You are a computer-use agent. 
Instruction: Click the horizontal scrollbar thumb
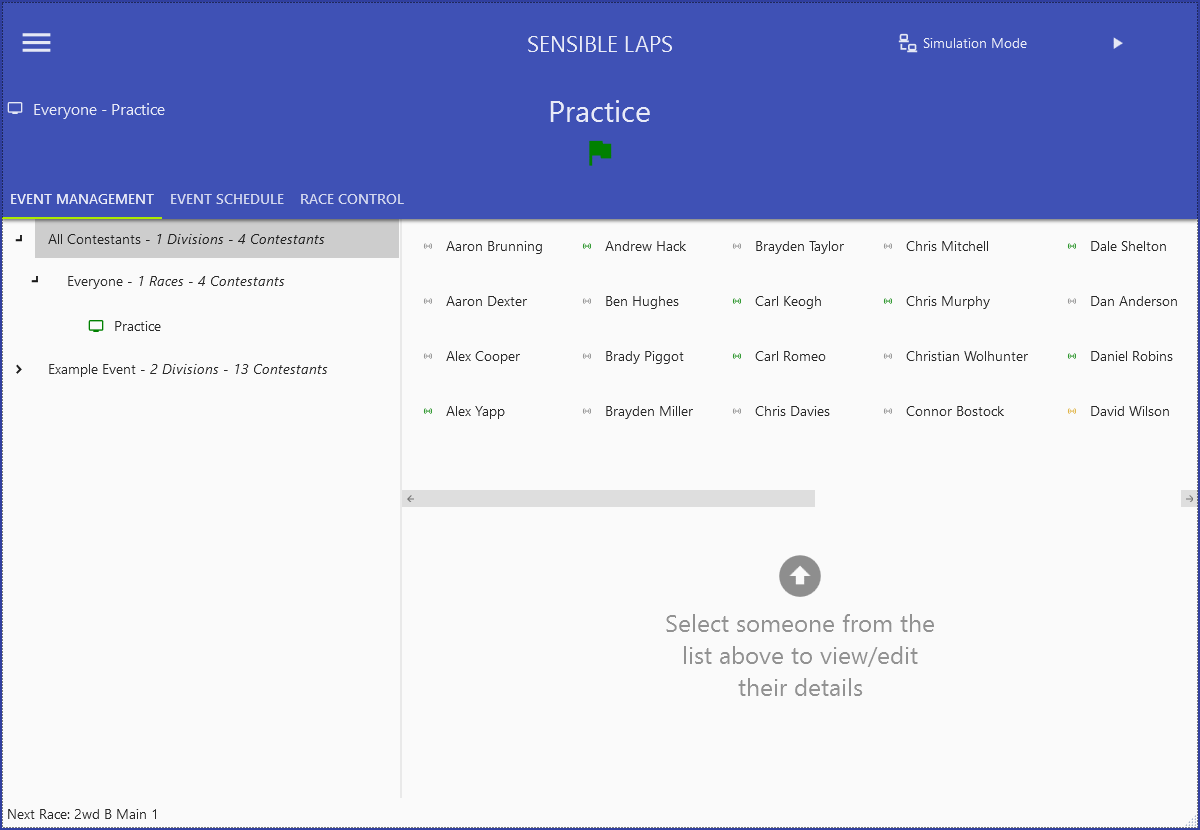point(615,498)
